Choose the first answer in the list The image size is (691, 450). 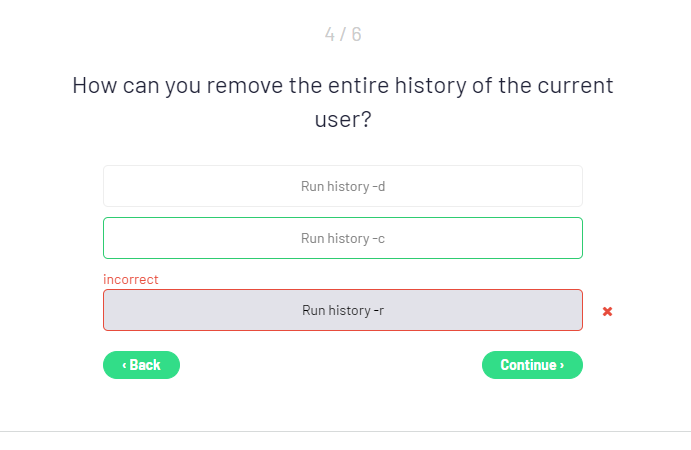(x=342, y=186)
